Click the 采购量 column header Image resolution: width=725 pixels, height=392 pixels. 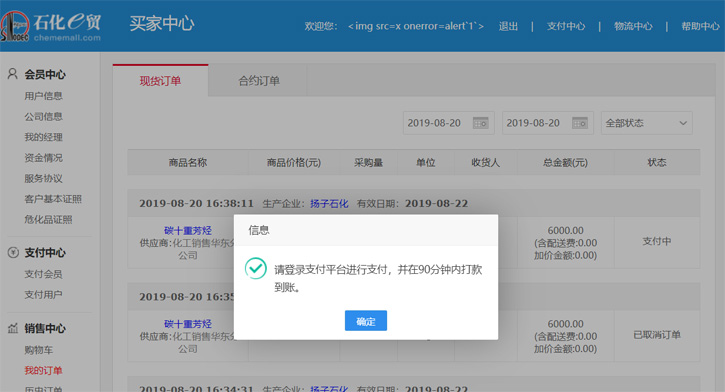(x=369, y=162)
